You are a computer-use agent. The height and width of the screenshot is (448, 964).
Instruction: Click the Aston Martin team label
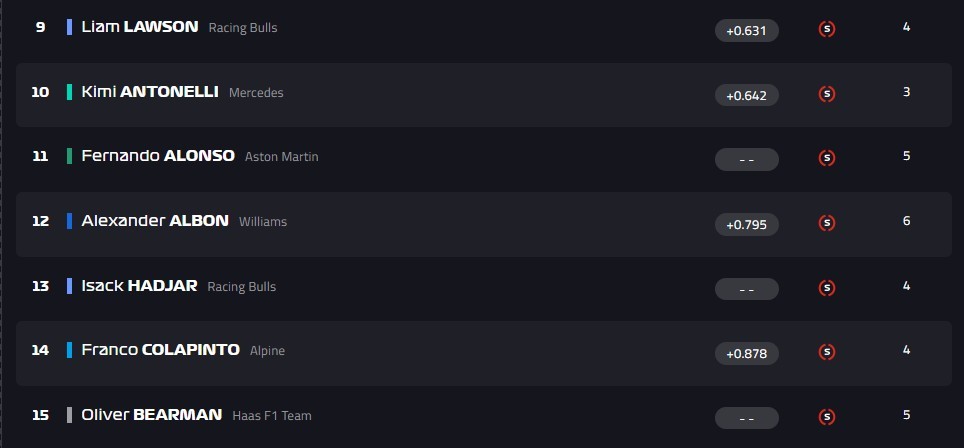point(282,157)
